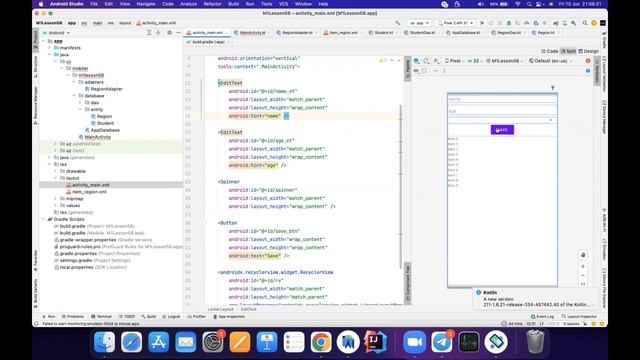The width and height of the screenshot is (640, 360).
Task: Run the app with the green play button
Action: 482,23
